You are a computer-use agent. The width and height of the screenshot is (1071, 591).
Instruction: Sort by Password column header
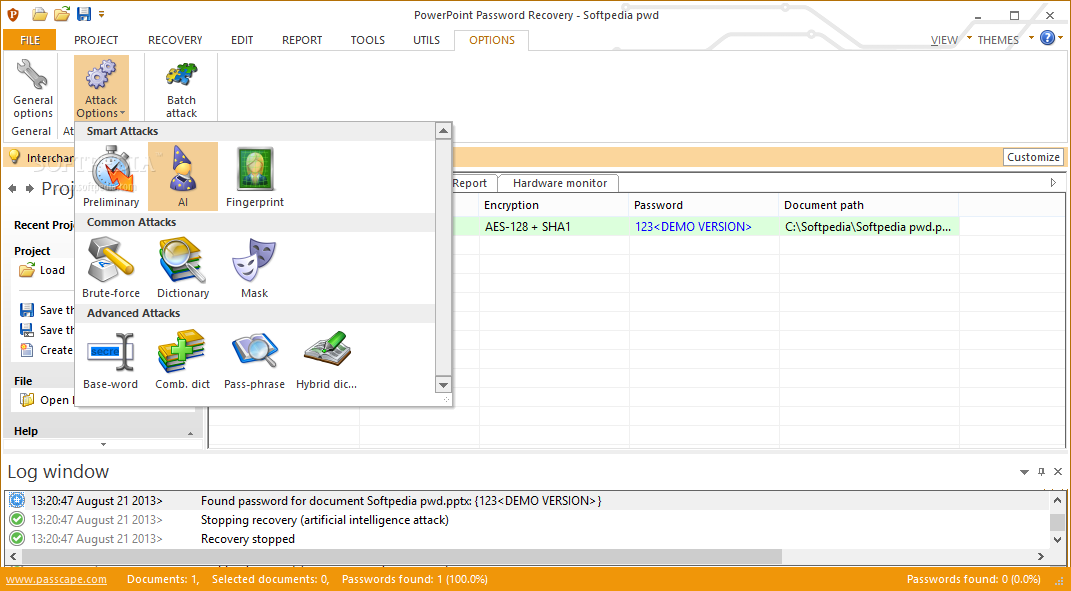pos(704,205)
